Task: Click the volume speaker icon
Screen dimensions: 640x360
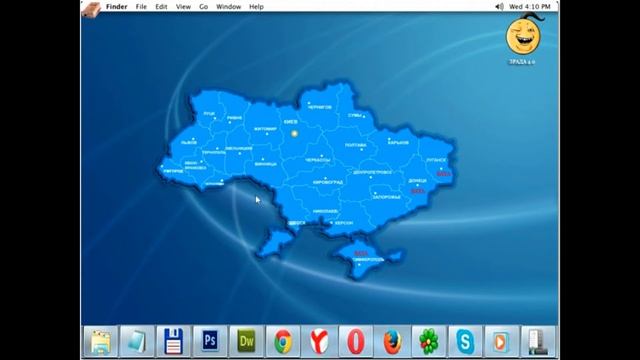Action: coord(499,7)
